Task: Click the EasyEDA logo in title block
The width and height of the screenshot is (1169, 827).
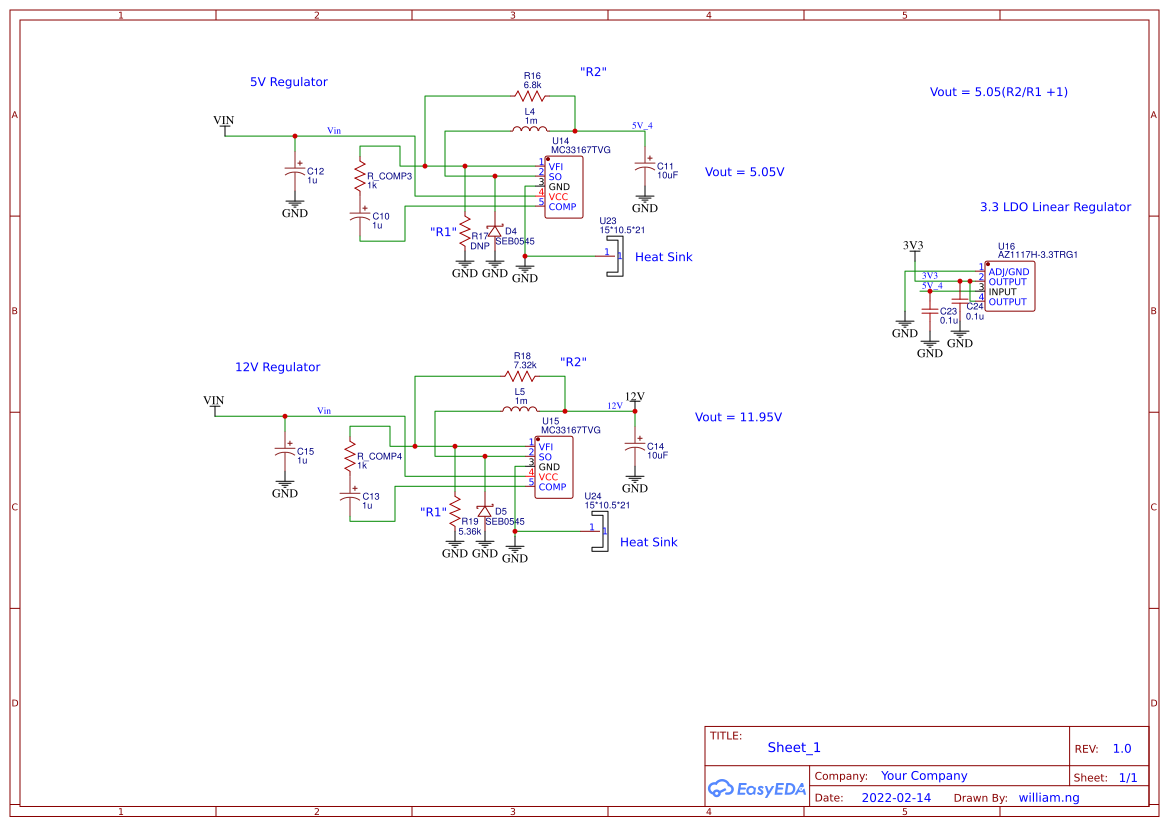Action: tap(756, 789)
